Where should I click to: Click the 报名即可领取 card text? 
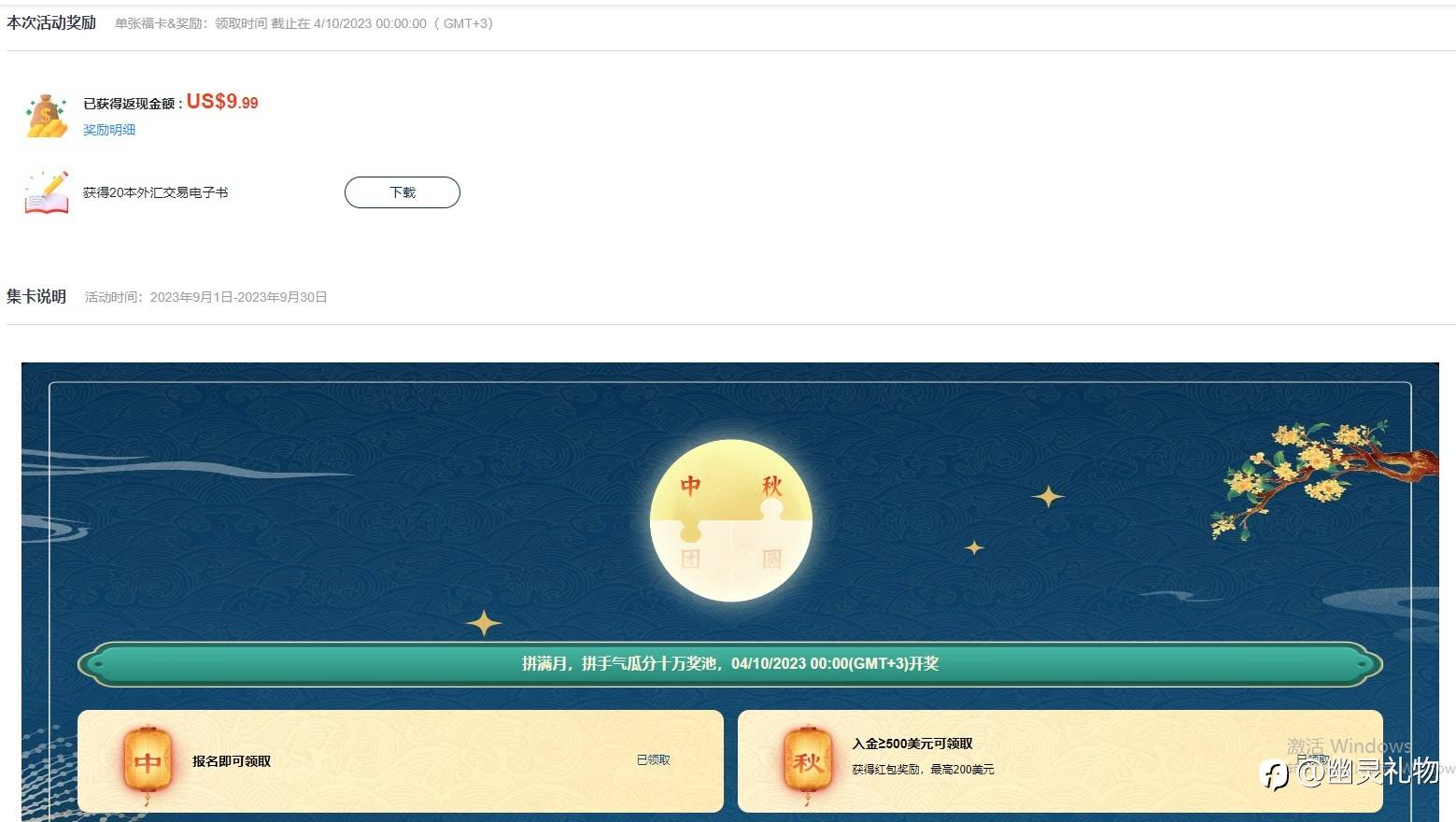(x=232, y=761)
